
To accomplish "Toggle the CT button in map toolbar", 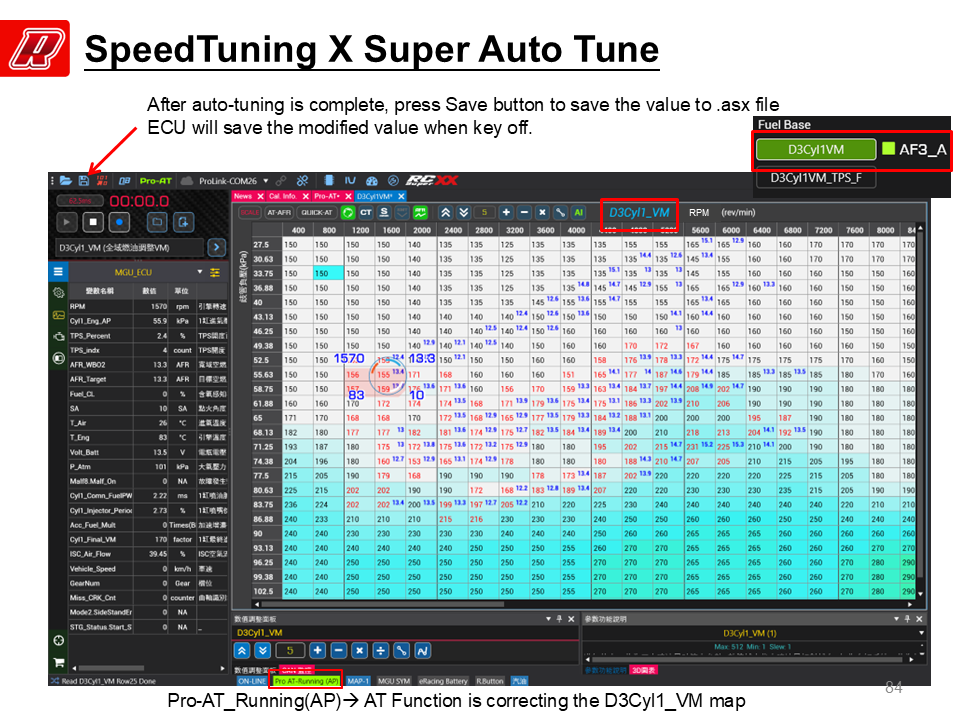I will pos(366,212).
